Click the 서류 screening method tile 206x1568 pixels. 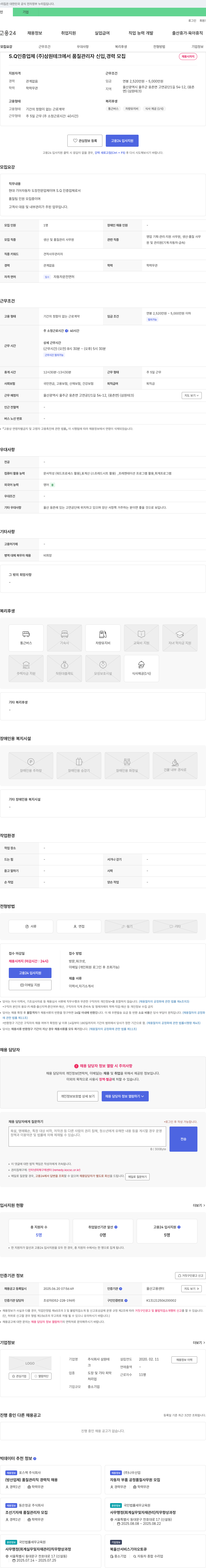click(31, 927)
